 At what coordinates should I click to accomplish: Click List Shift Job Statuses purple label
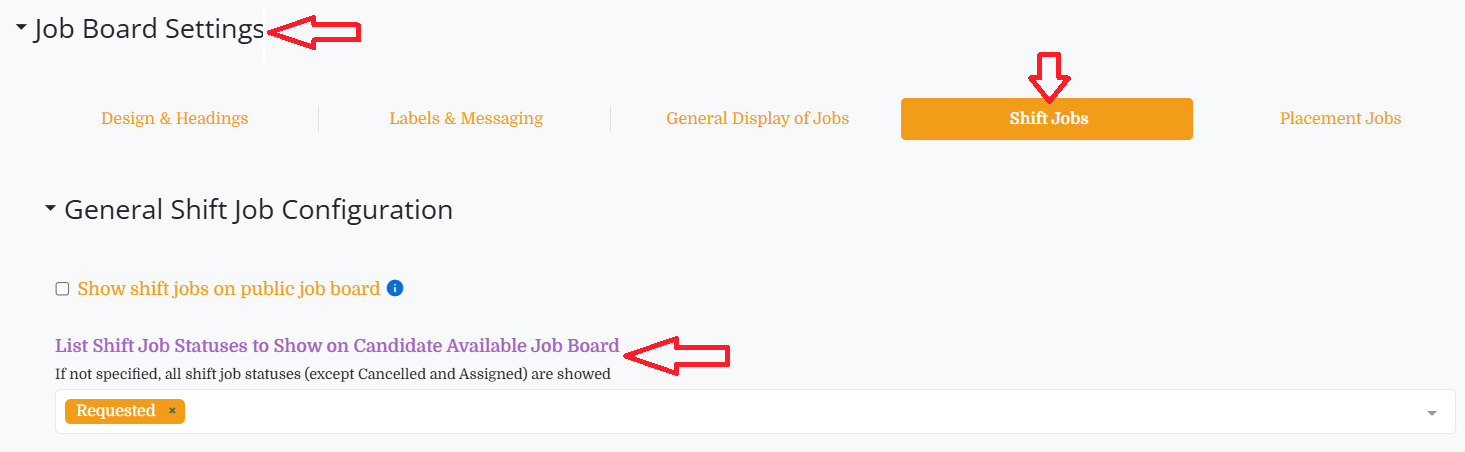point(337,346)
